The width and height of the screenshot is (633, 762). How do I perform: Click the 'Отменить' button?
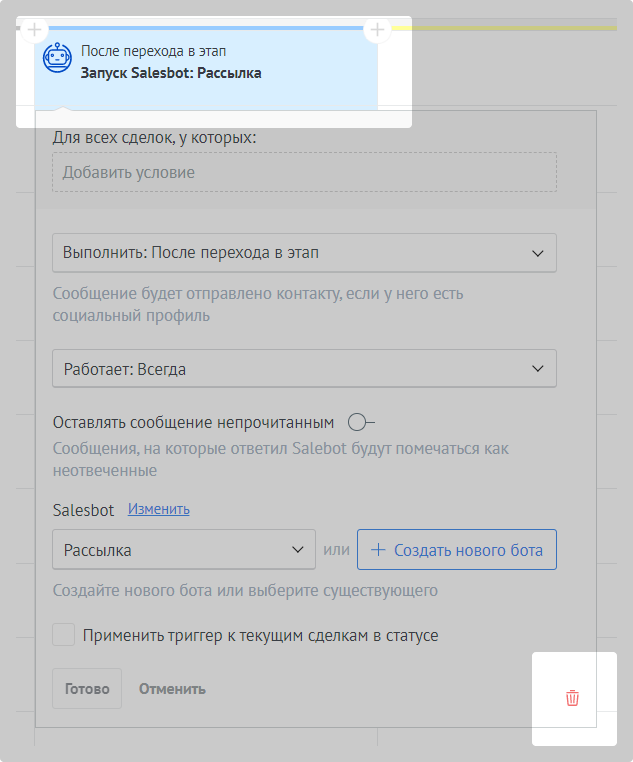tap(172, 689)
